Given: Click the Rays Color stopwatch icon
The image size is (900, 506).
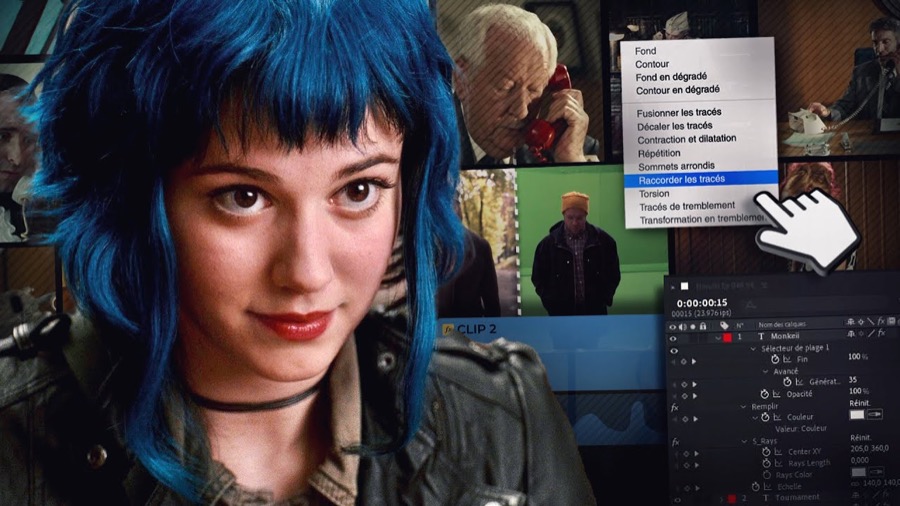Looking at the screenshot, I should point(767,475).
